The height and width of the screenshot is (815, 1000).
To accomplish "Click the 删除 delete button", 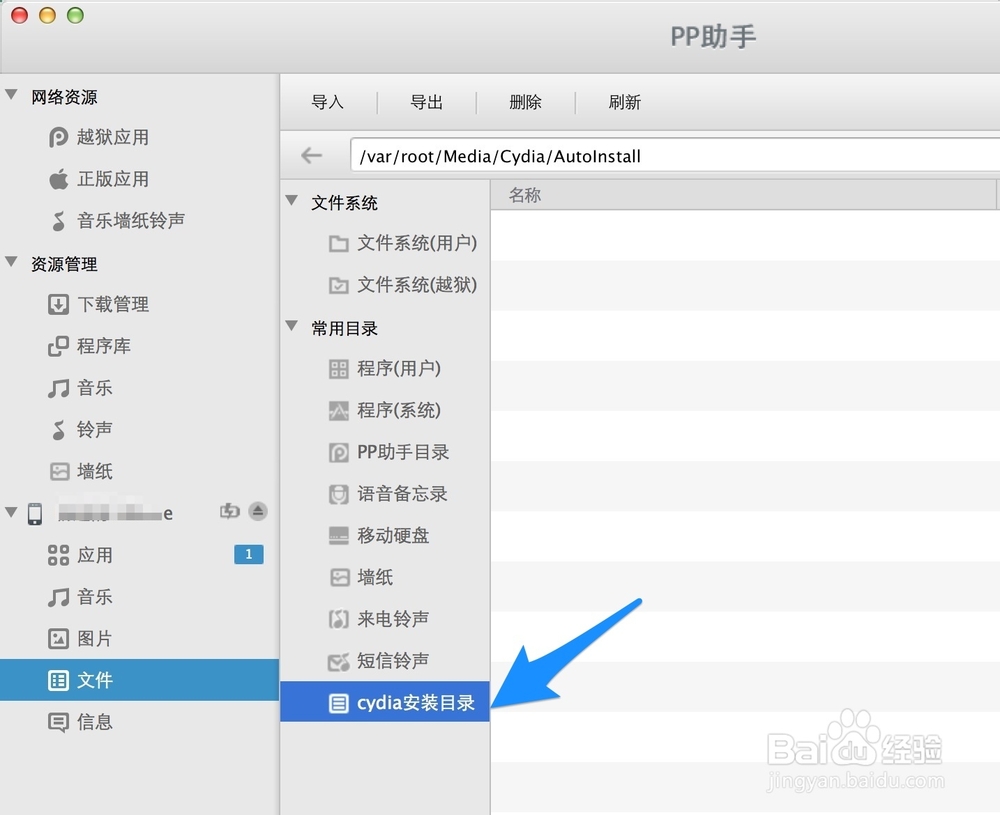I will tap(525, 102).
